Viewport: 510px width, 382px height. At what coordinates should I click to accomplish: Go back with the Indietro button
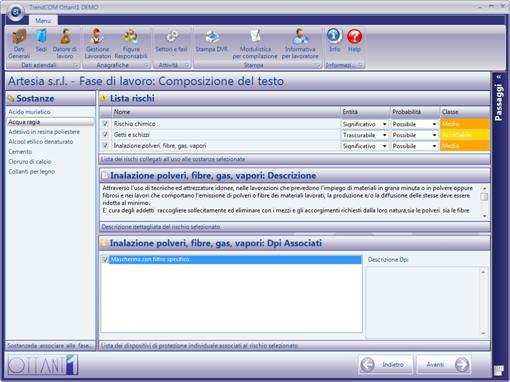tap(386, 365)
